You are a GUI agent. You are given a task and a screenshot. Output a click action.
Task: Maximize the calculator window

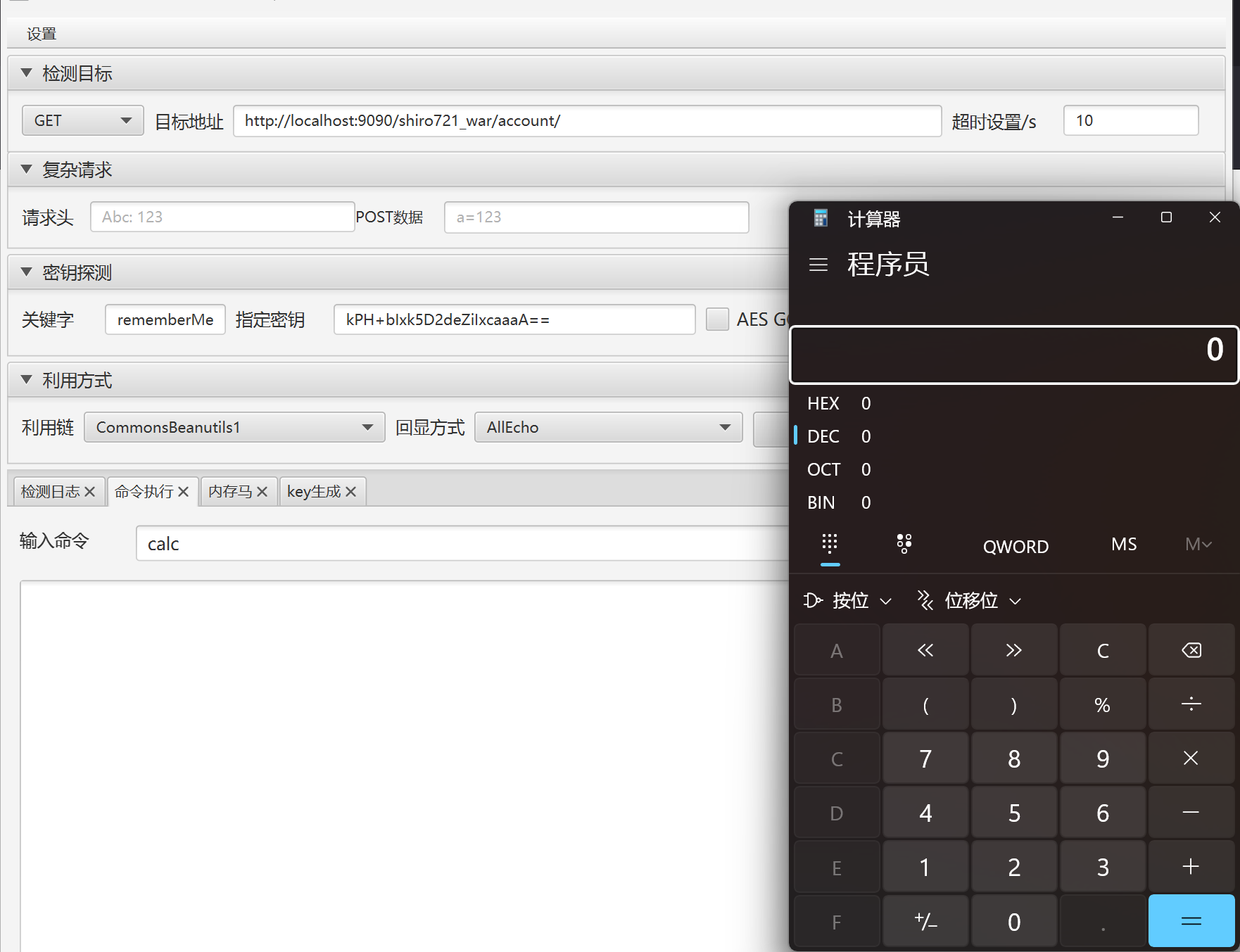[1166, 217]
